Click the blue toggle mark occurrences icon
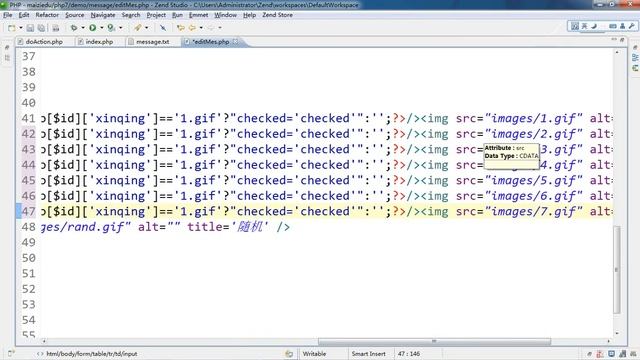Screen dimensions: 640x360 163,28
